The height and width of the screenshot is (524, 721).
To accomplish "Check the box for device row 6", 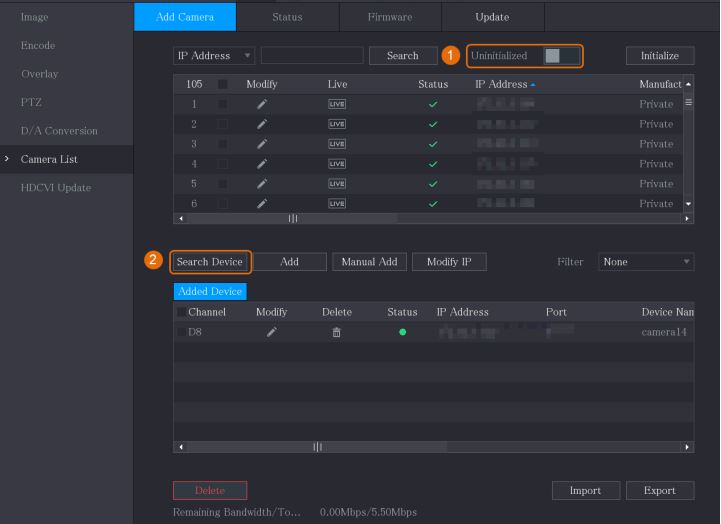I will point(223,204).
